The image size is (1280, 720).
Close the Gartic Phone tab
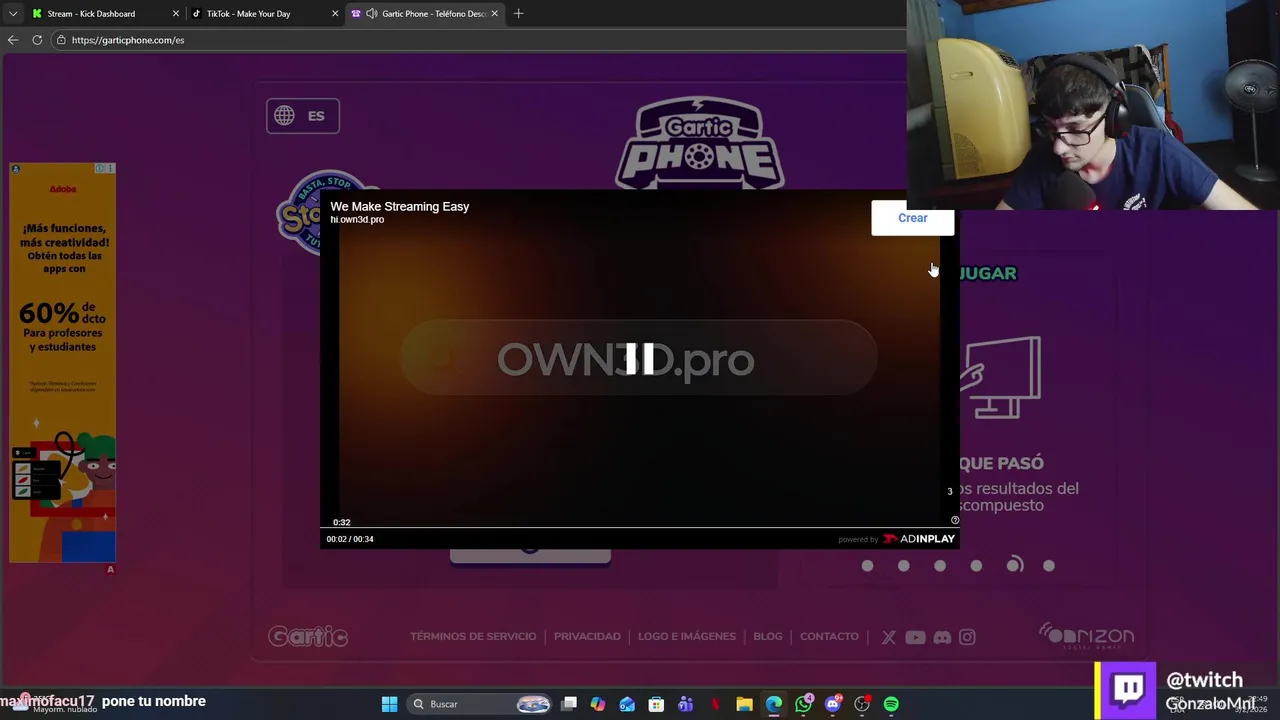click(494, 14)
